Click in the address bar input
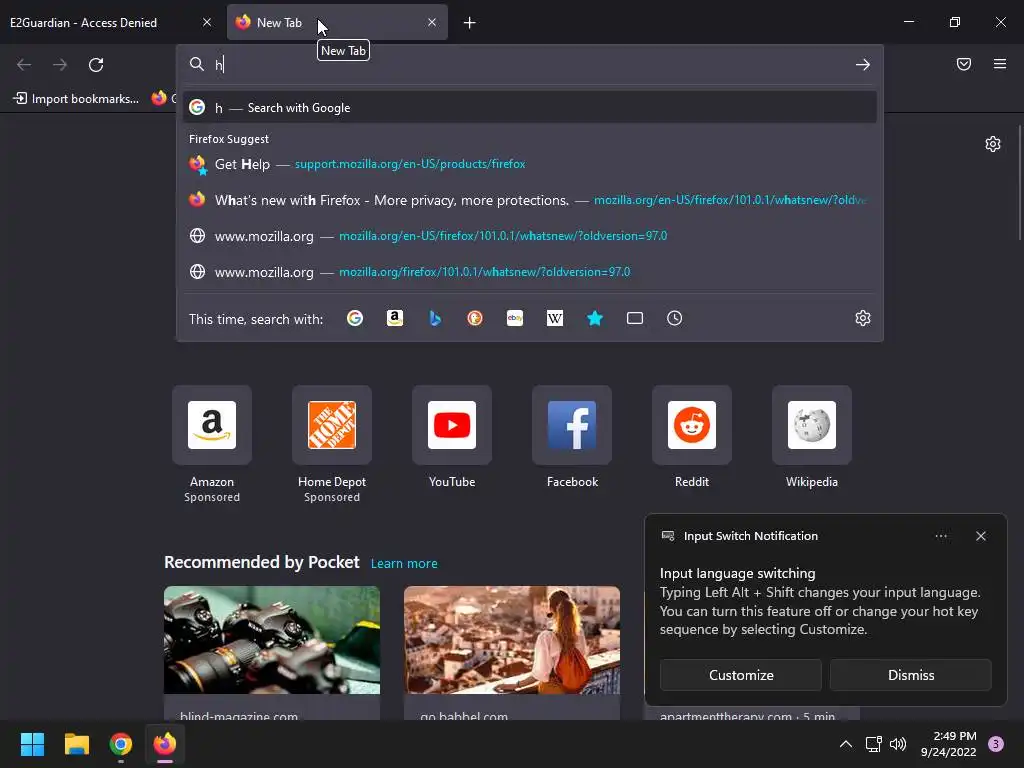The width and height of the screenshot is (1024, 768). (529, 65)
